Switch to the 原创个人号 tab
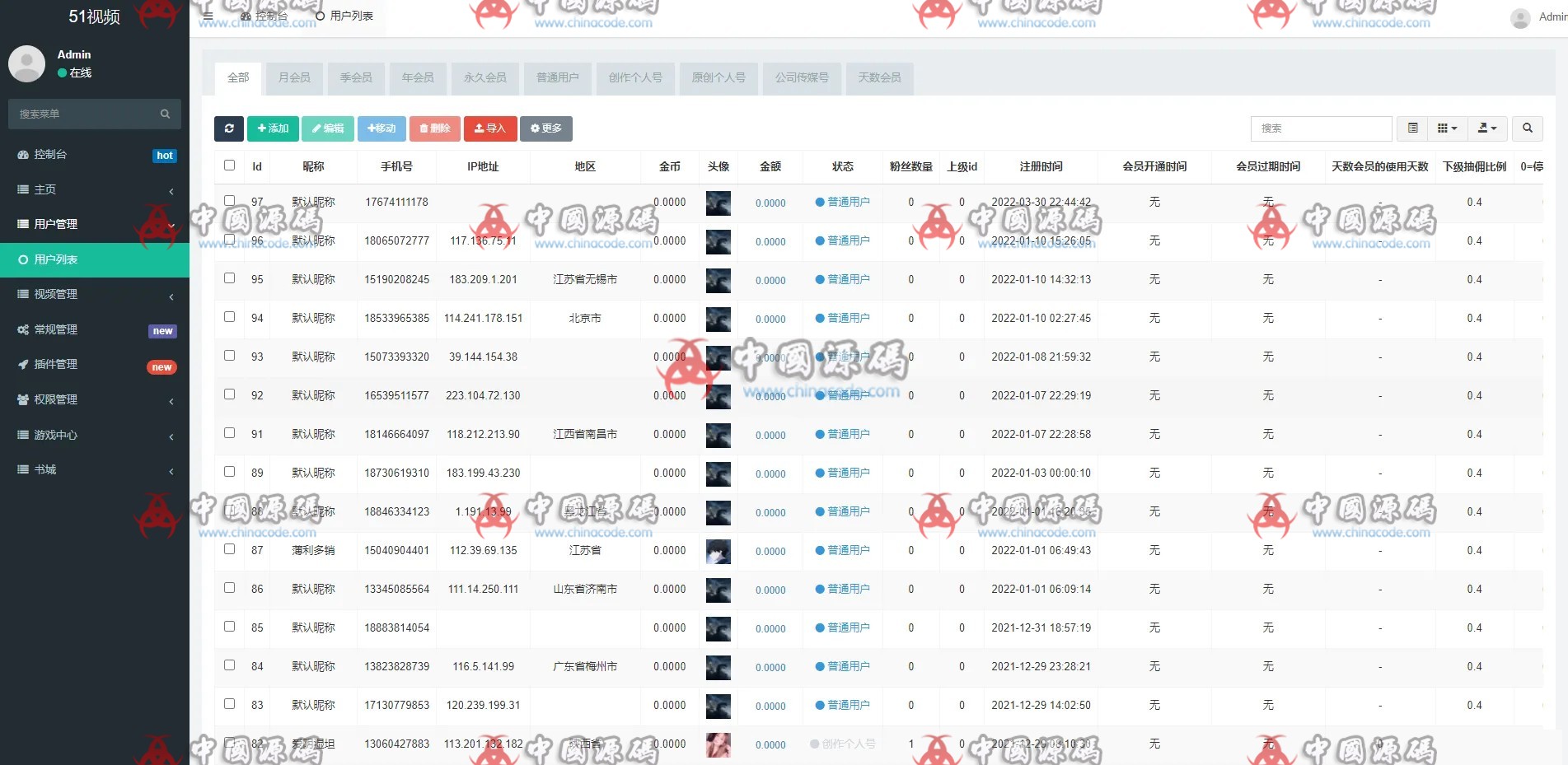 (718, 78)
